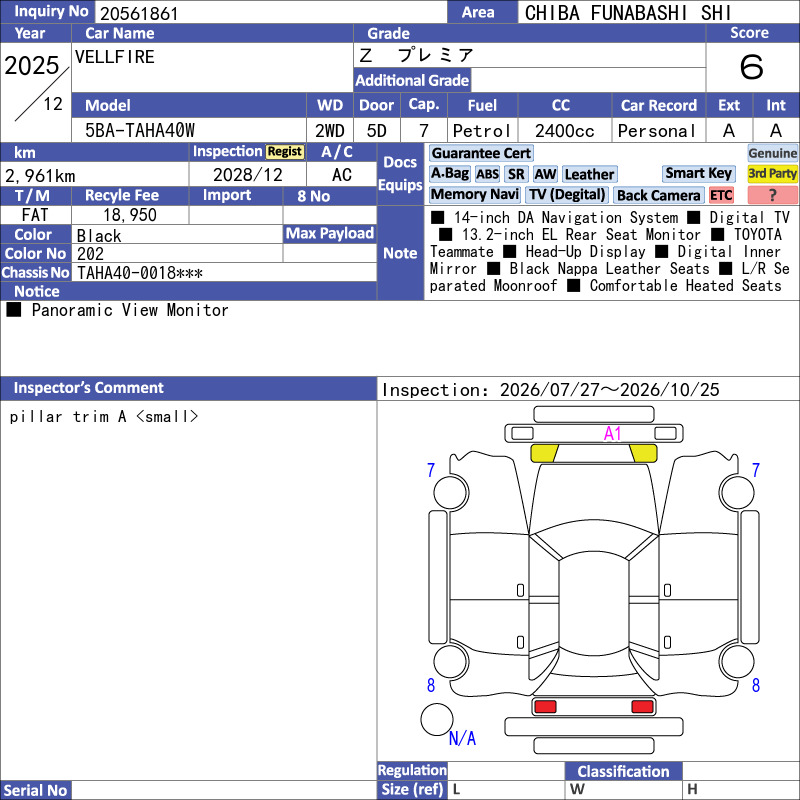
Task: Click the N/A spare tire circle
Action: click(x=437, y=719)
